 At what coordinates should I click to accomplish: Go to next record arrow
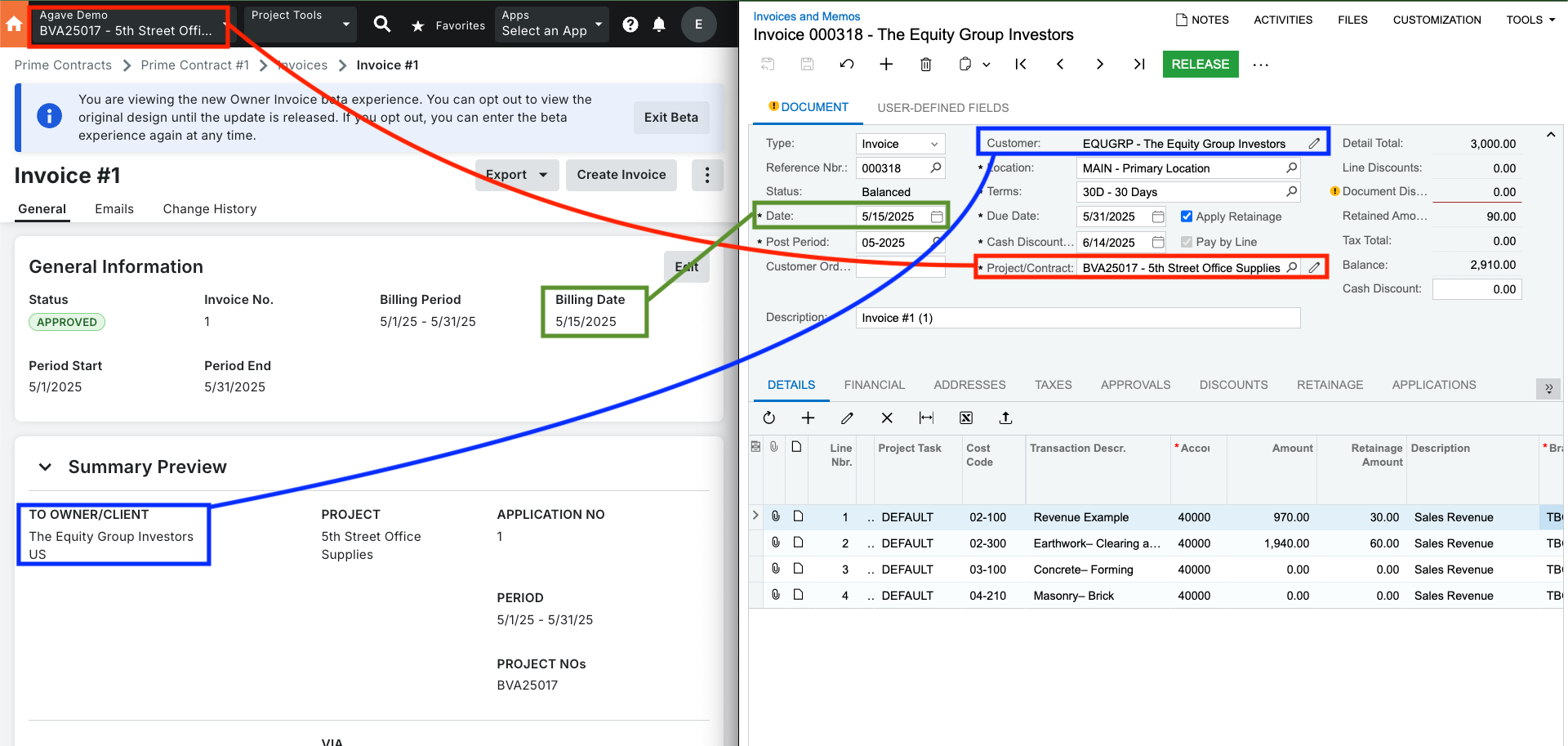click(x=1100, y=64)
